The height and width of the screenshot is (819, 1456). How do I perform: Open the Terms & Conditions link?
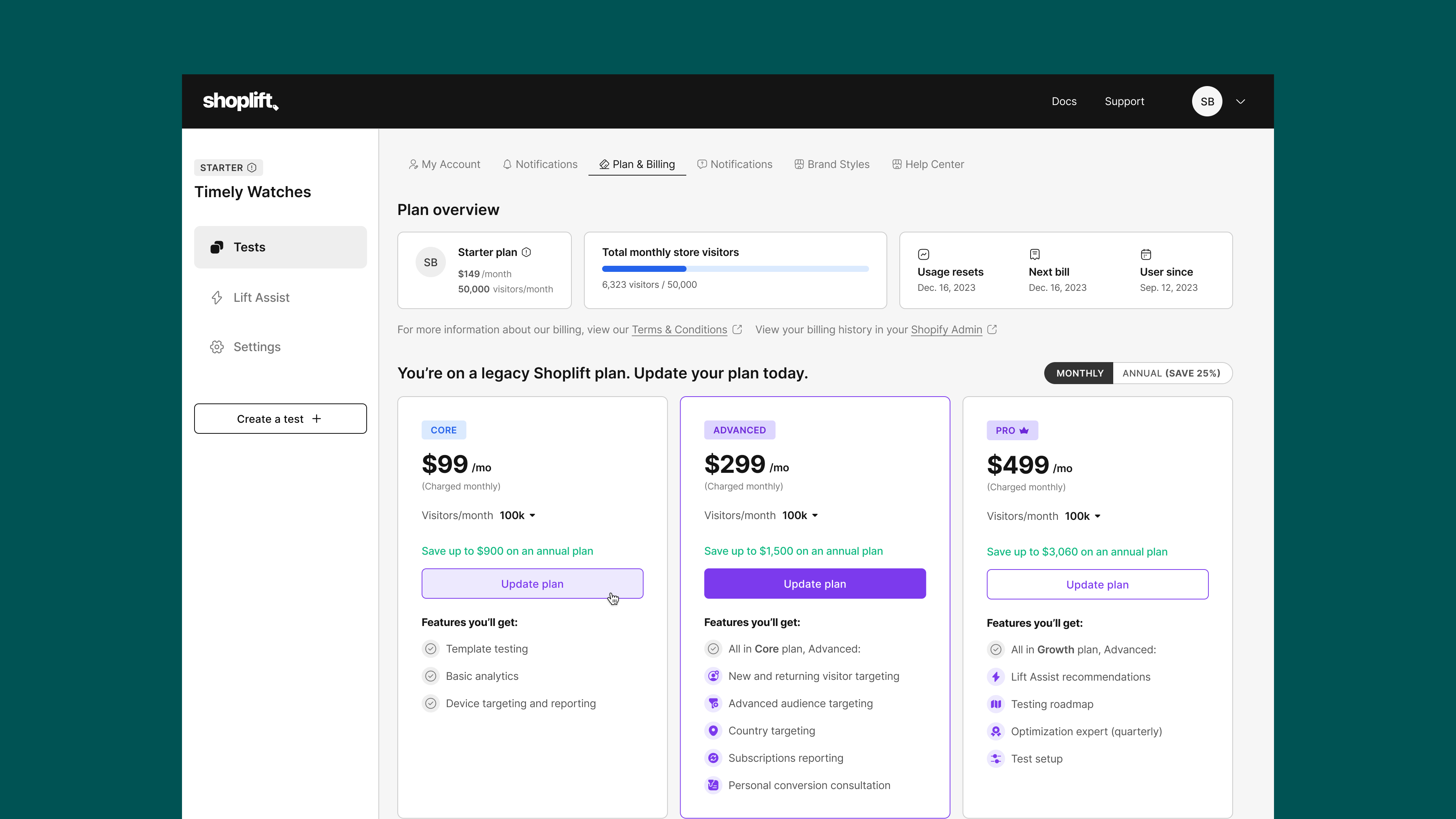[x=679, y=329]
